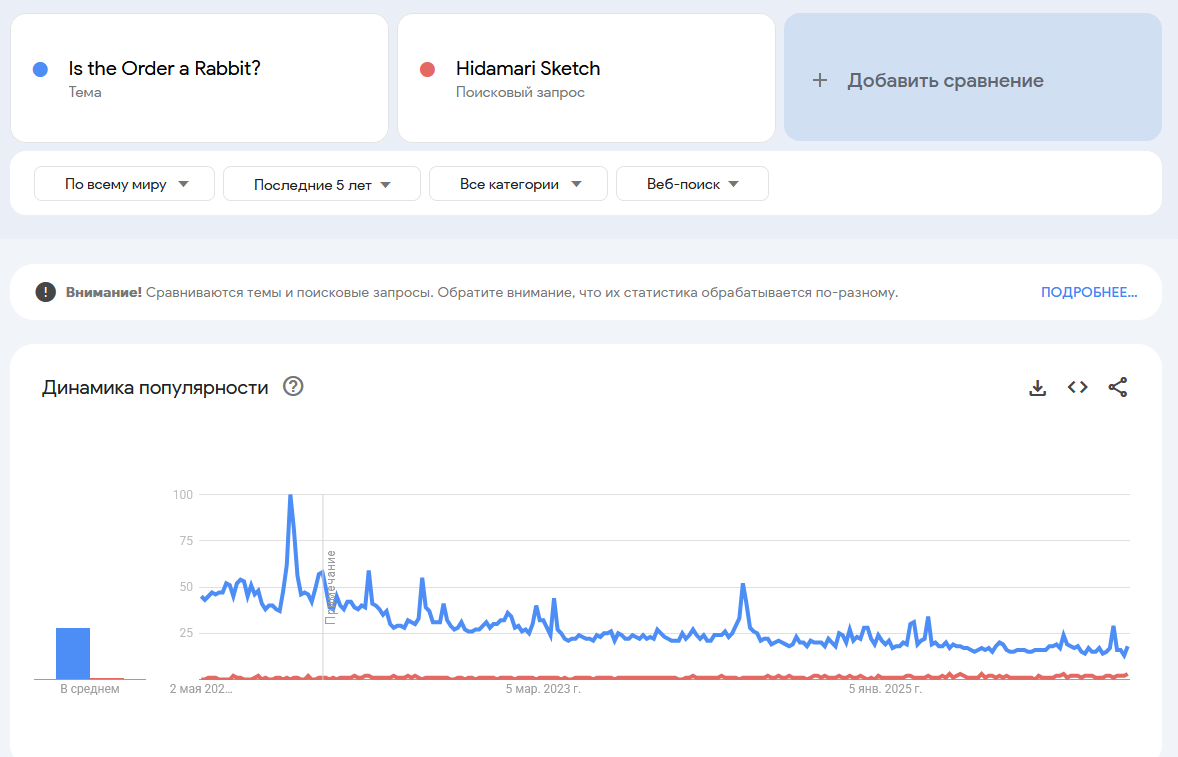
Task: Click the ПОДРОБНЕЕ link
Action: click(x=1089, y=292)
